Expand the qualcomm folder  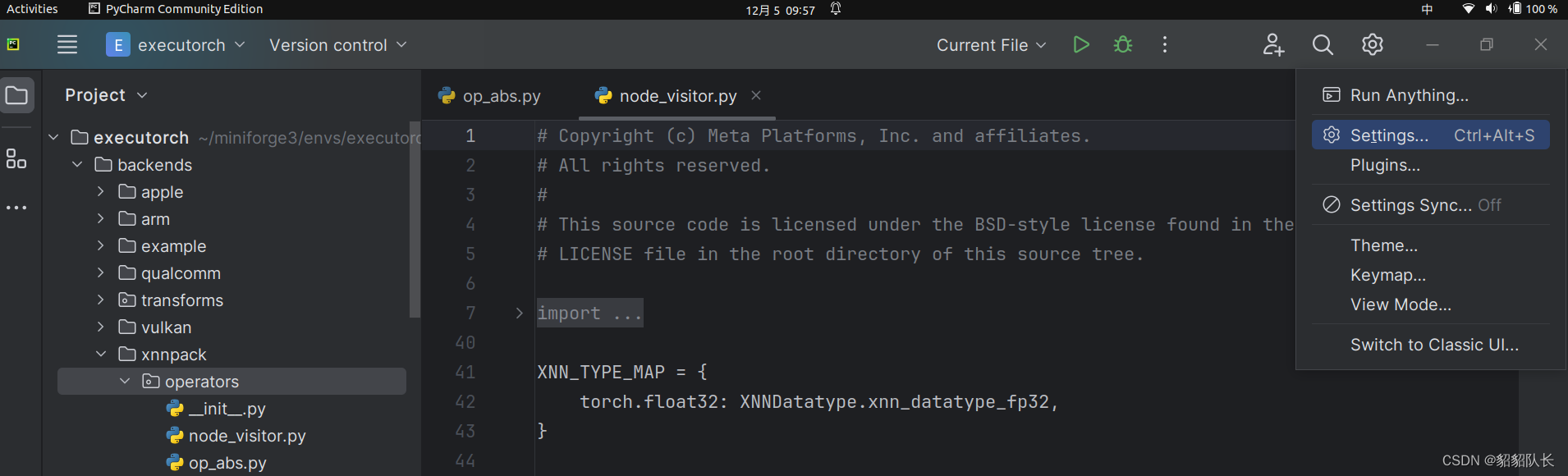click(x=101, y=272)
